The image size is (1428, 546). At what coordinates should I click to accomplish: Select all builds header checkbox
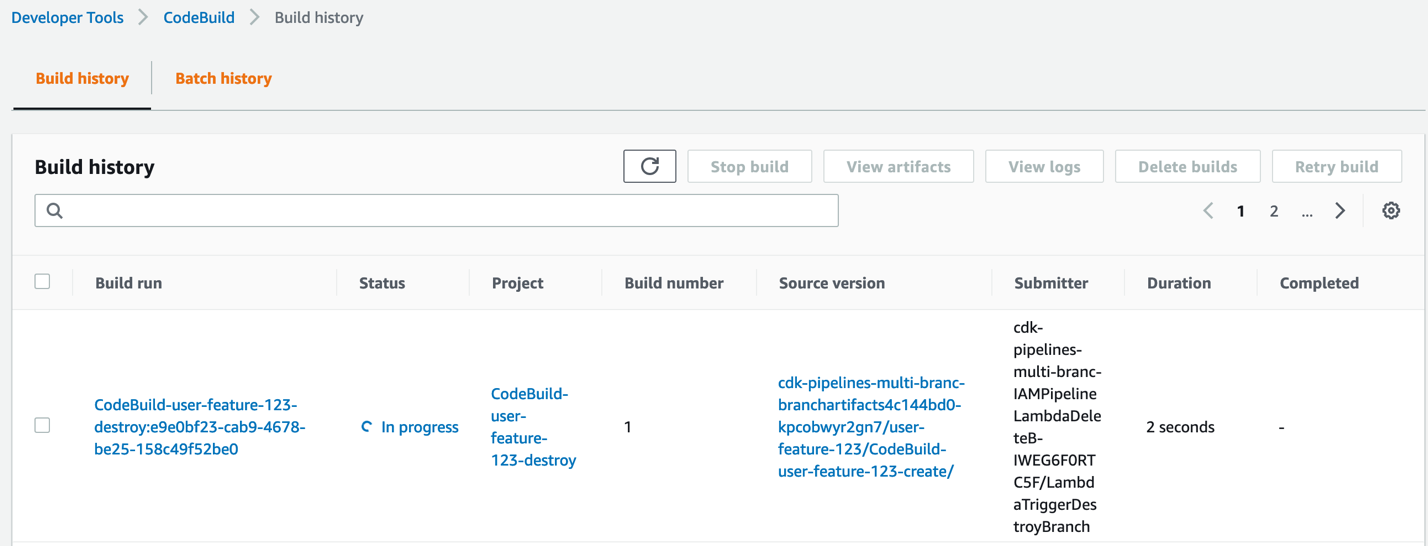click(x=42, y=282)
